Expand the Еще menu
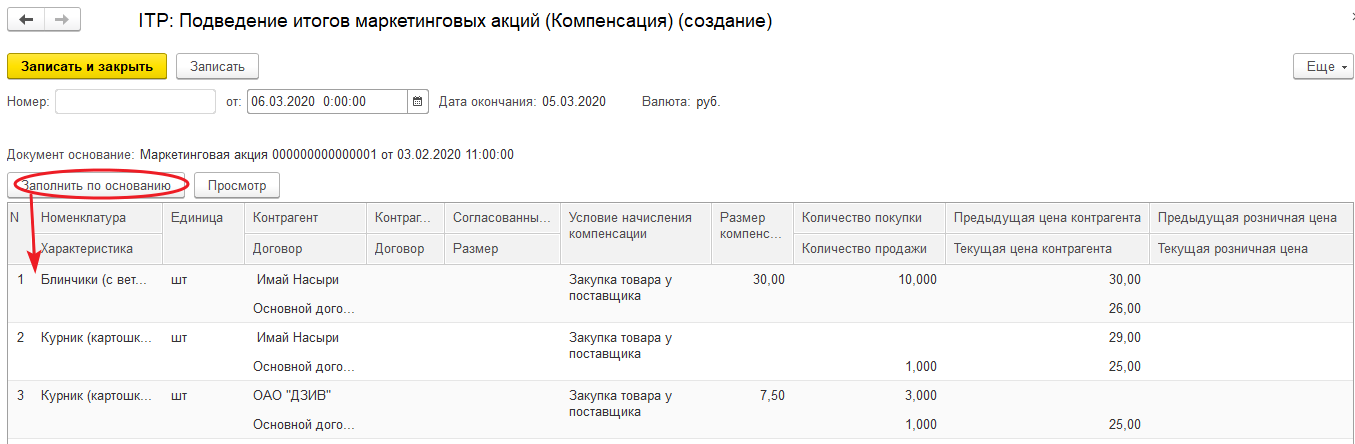Image resolution: width=1355 pixels, height=444 pixels. click(1321, 67)
